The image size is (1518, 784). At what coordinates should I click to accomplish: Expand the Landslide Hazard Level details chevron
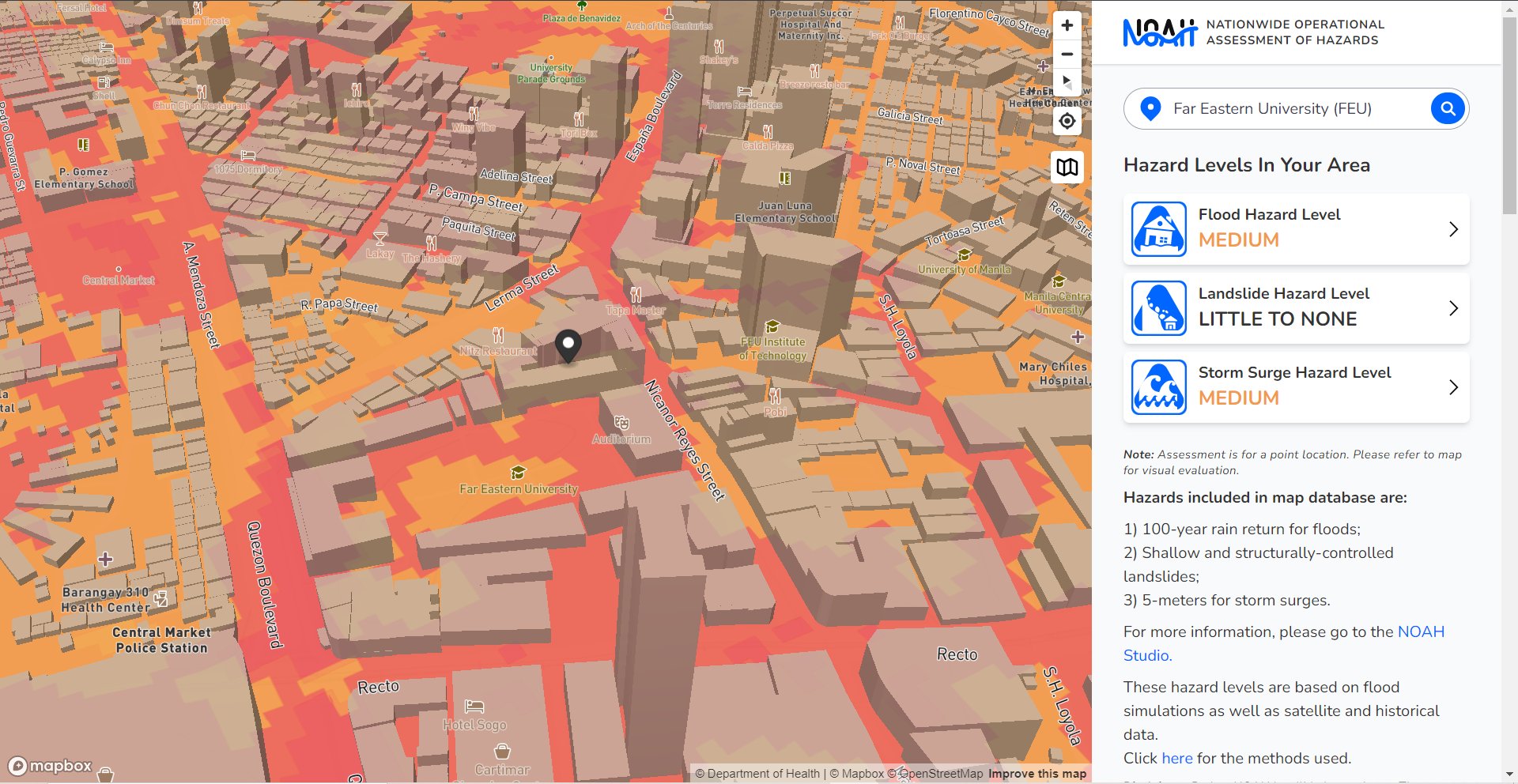[x=1454, y=308]
